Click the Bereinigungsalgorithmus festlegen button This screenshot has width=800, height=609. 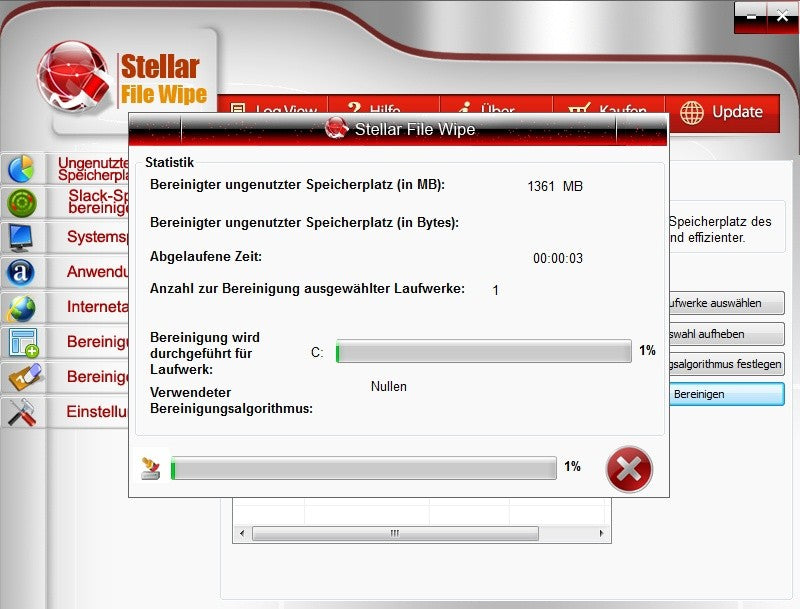727,364
